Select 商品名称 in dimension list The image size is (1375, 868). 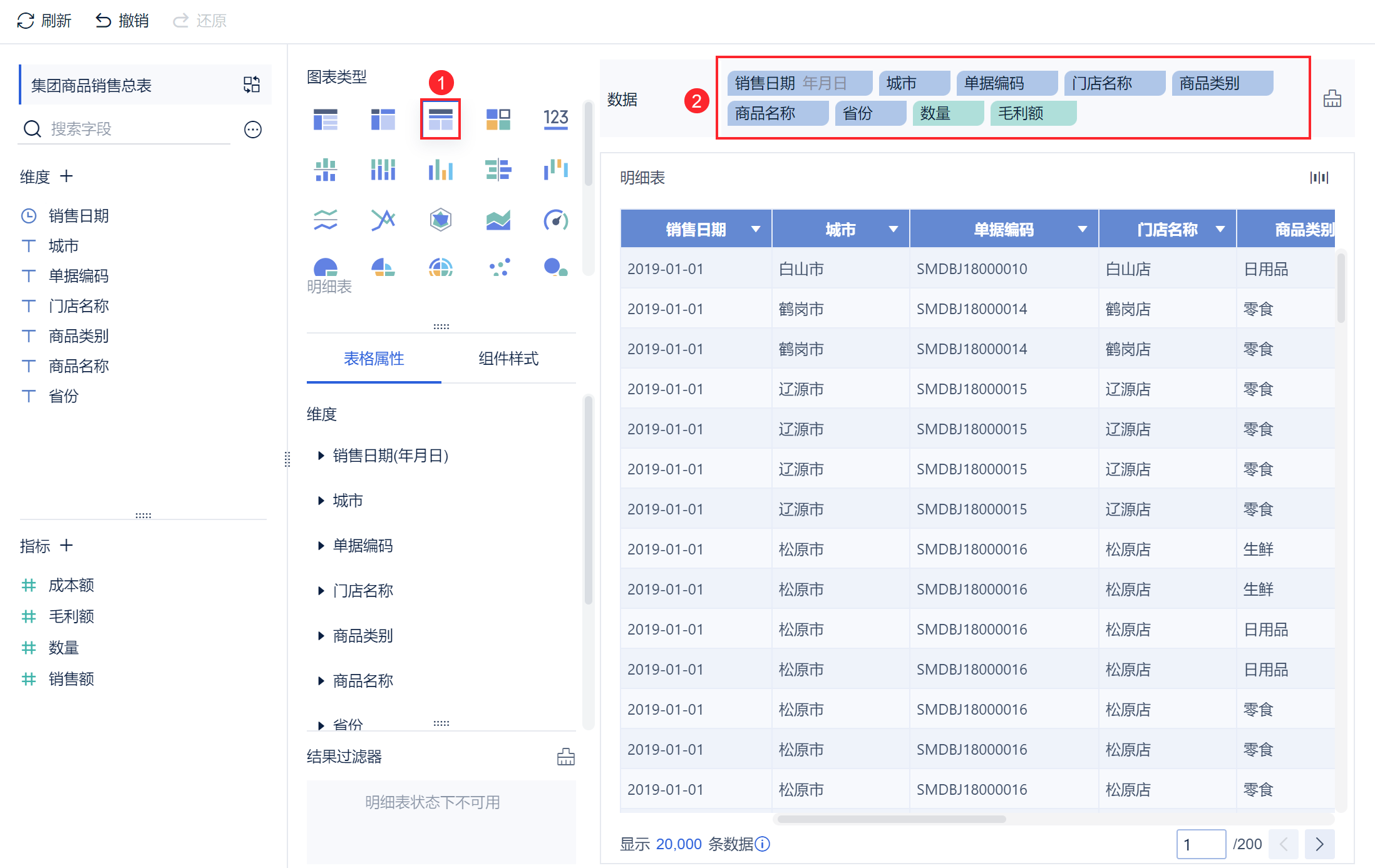click(x=79, y=366)
